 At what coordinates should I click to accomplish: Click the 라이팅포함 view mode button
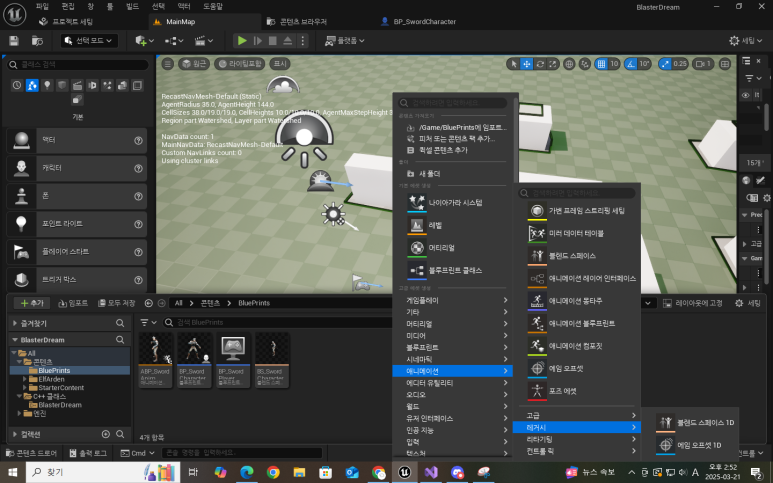click(240, 64)
